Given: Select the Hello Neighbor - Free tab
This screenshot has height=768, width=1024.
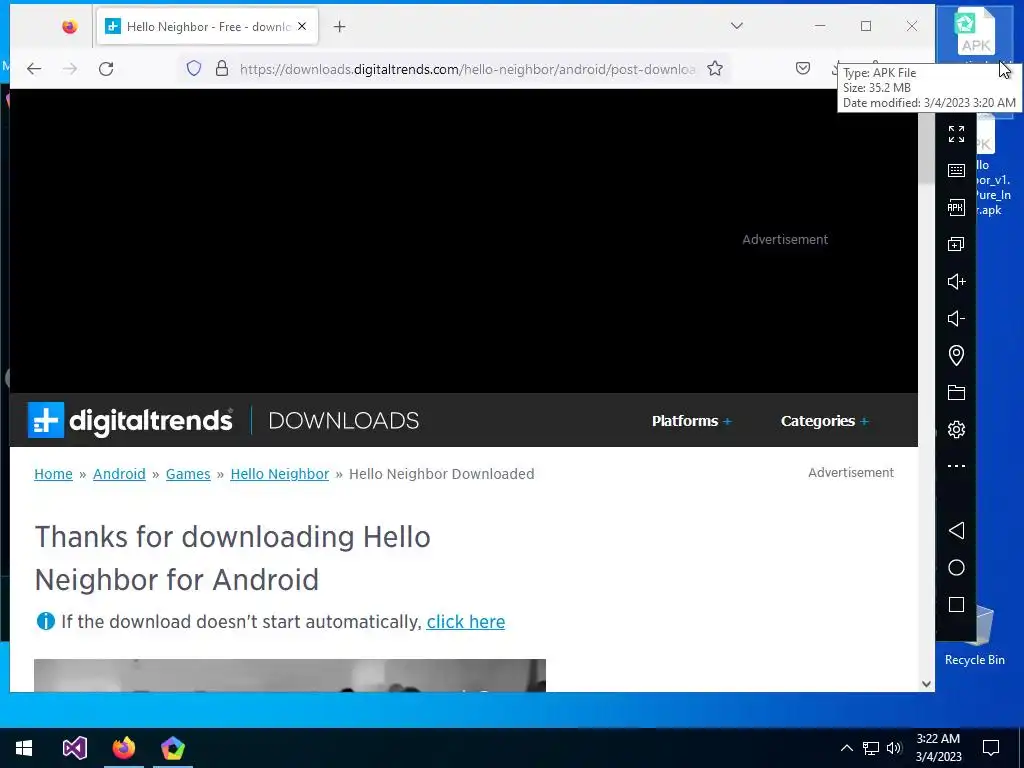Looking at the screenshot, I should coord(207,27).
